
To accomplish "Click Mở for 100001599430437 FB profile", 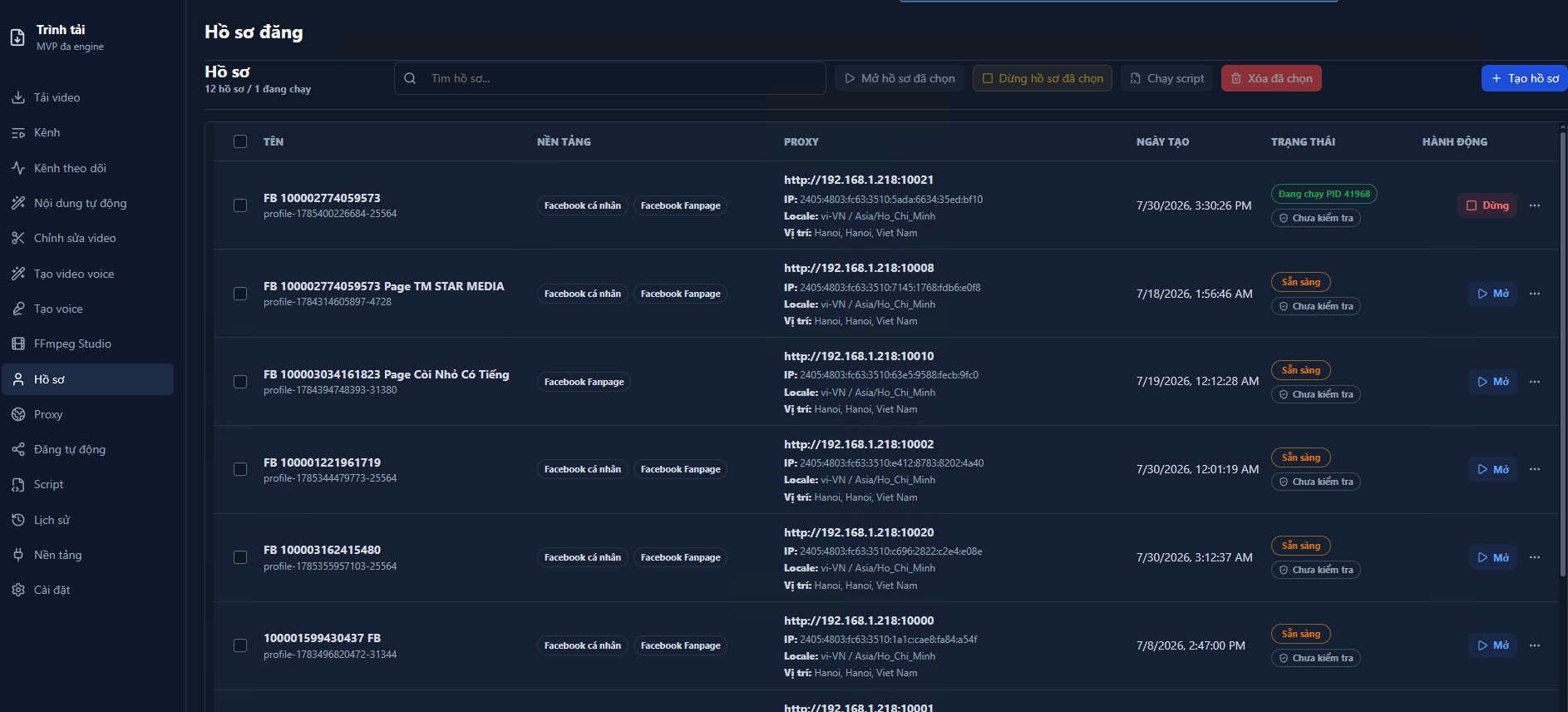I will (x=1493, y=645).
